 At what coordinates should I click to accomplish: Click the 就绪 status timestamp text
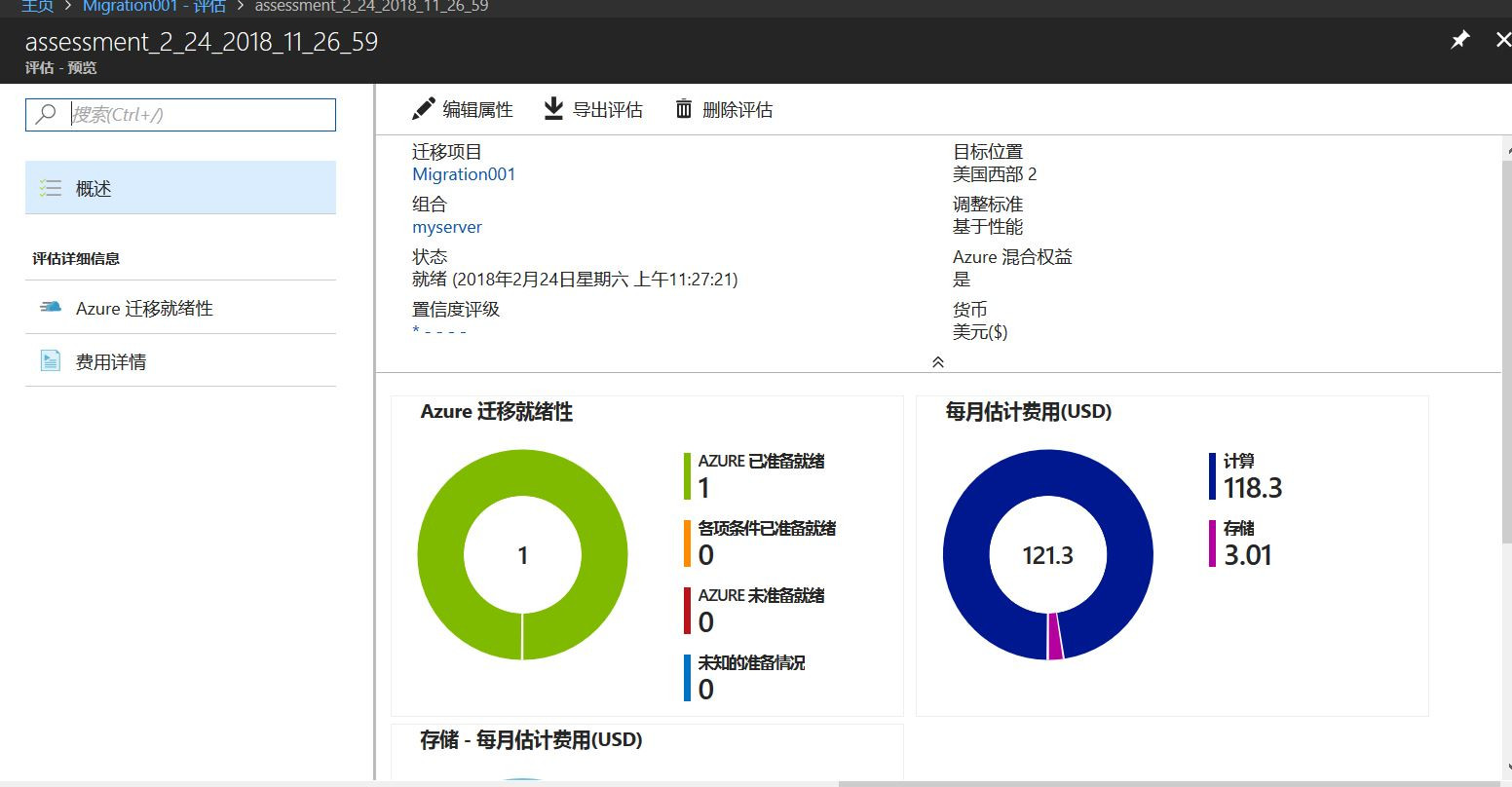(575, 280)
